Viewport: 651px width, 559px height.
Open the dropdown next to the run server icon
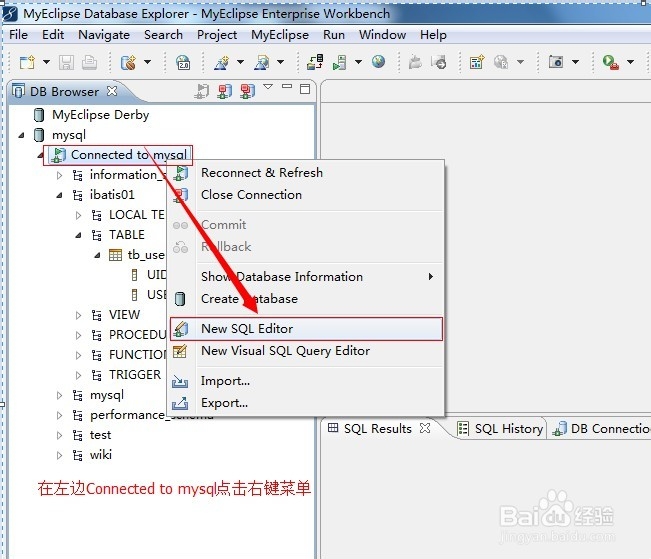click(358, 62)
